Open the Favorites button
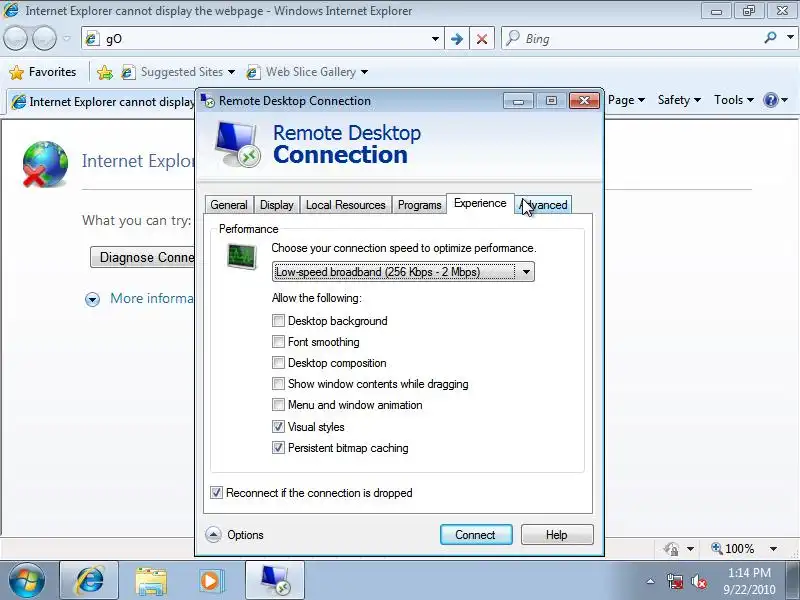The width and height of the screenshot is (800, 600). click(43, 72)
